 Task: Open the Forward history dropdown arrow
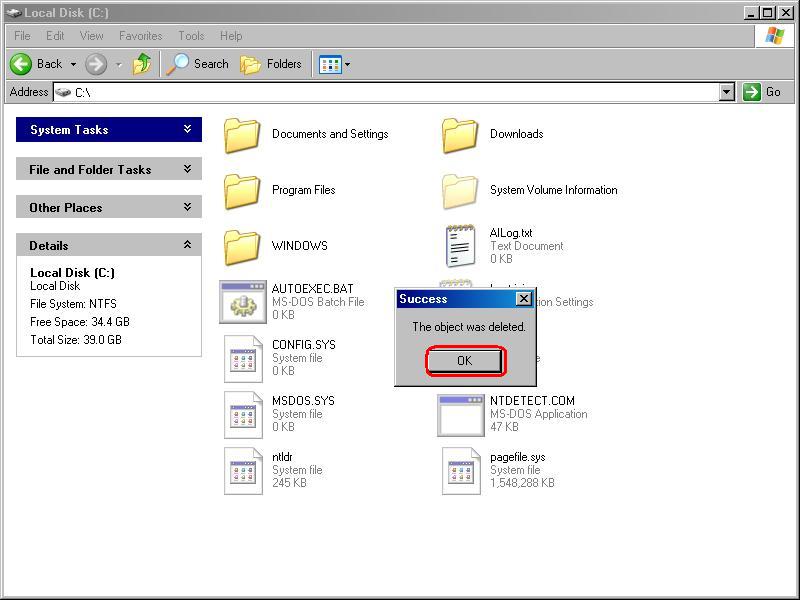tap(119, 64)
